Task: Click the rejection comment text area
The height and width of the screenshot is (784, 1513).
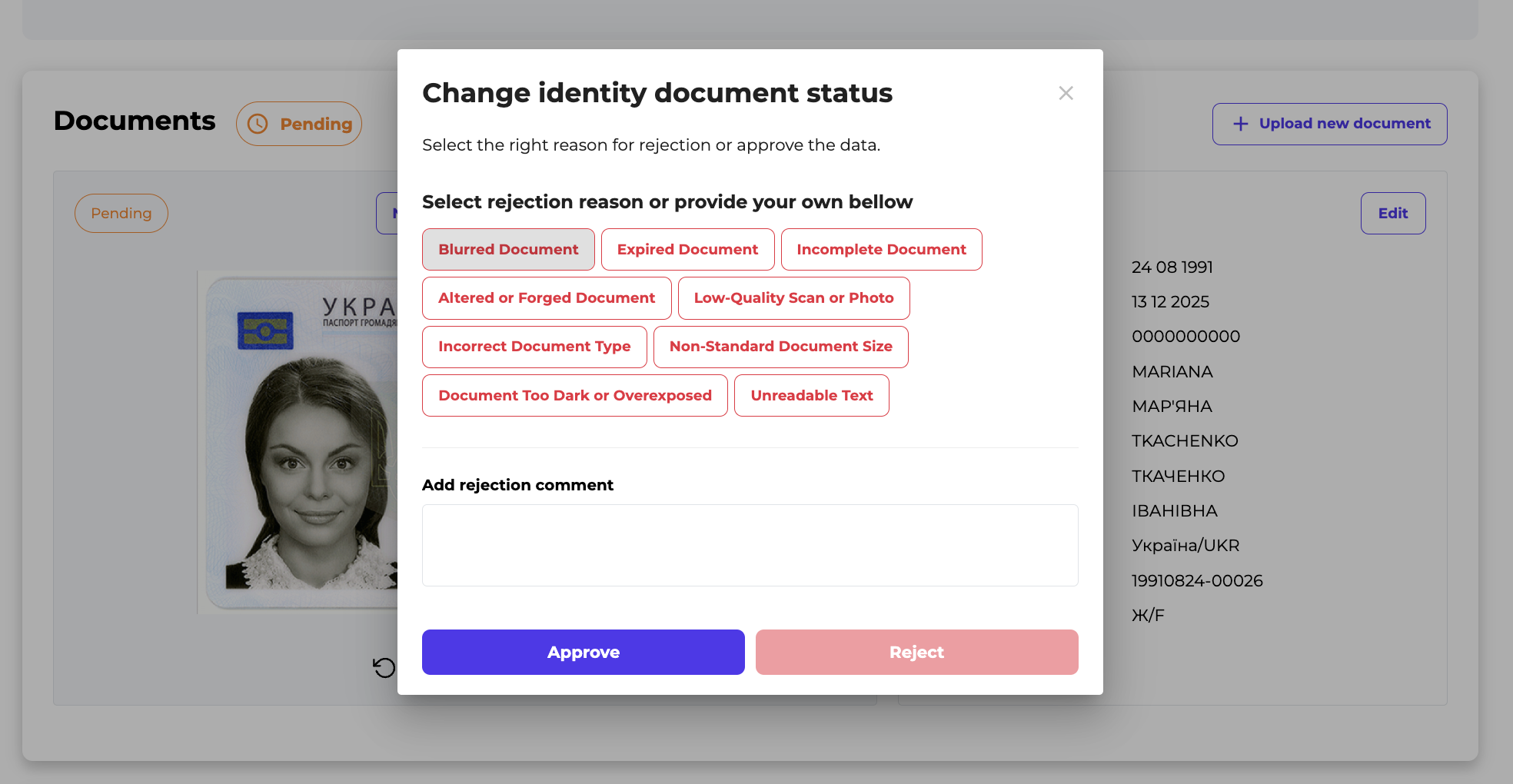Action: (750, 545)
